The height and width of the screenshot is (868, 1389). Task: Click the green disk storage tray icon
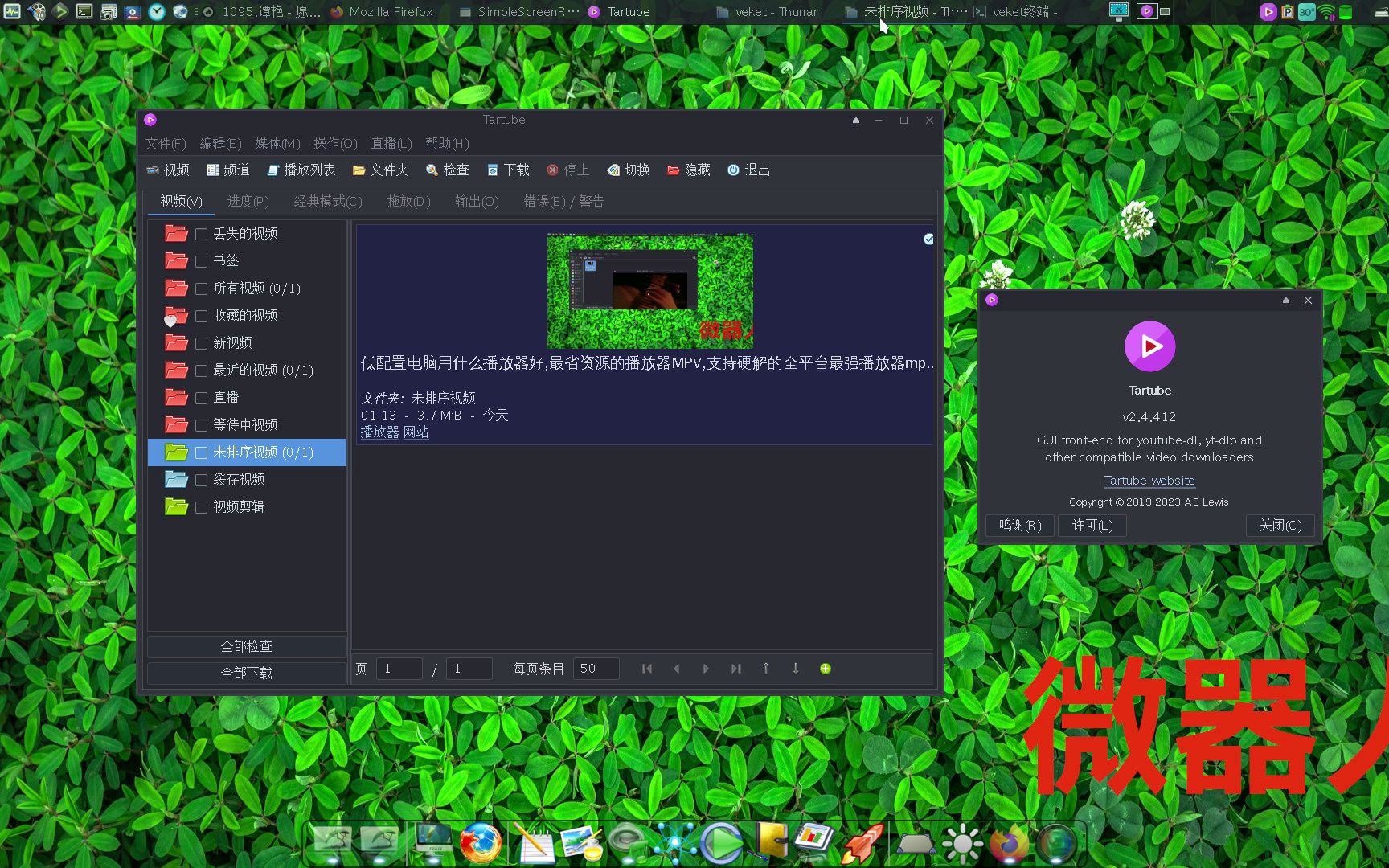tap(1346, 11)
